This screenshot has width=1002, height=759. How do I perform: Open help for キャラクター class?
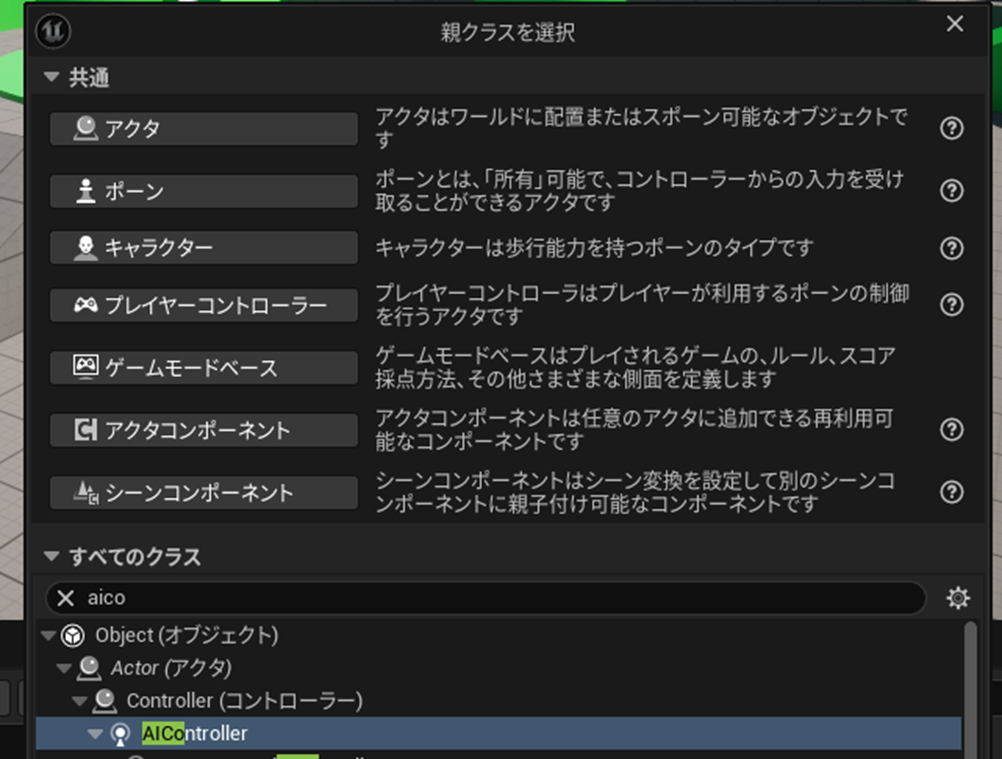[952, 248]
